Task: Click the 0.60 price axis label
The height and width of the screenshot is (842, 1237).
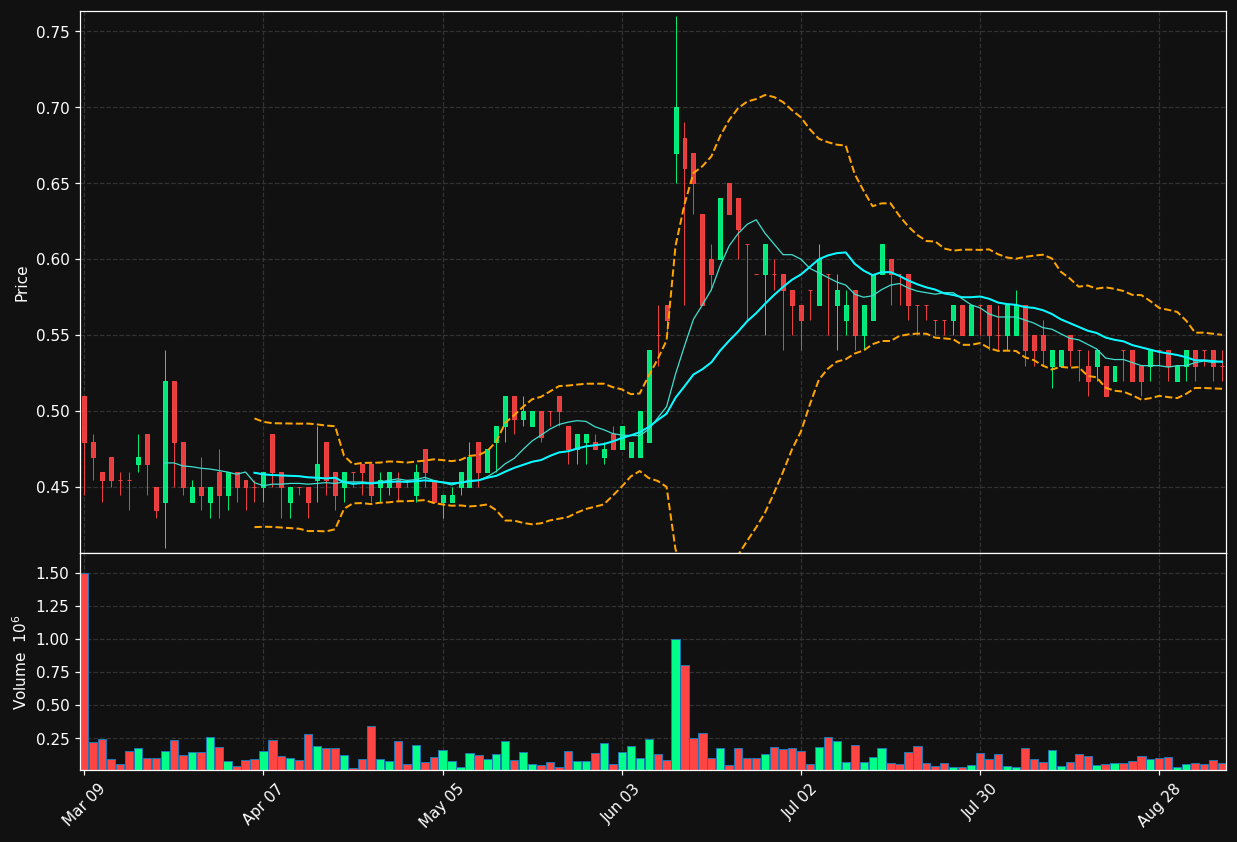Action: (53, 260)
